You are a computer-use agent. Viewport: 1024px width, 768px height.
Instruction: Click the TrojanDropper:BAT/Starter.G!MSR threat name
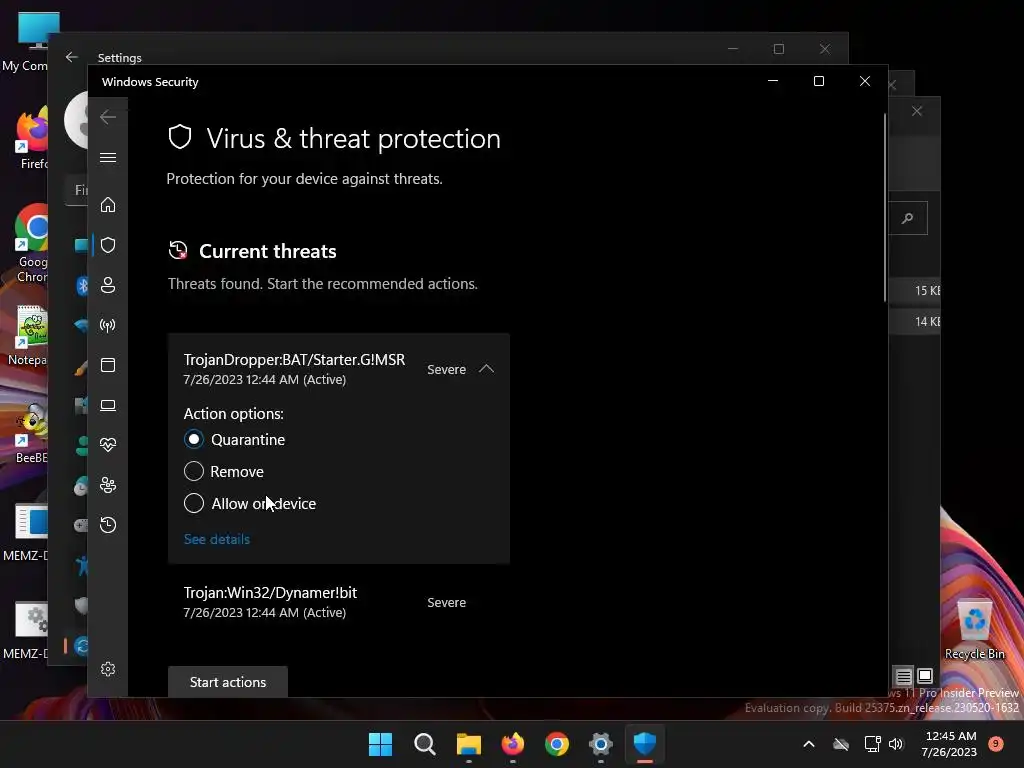[294, 360]
